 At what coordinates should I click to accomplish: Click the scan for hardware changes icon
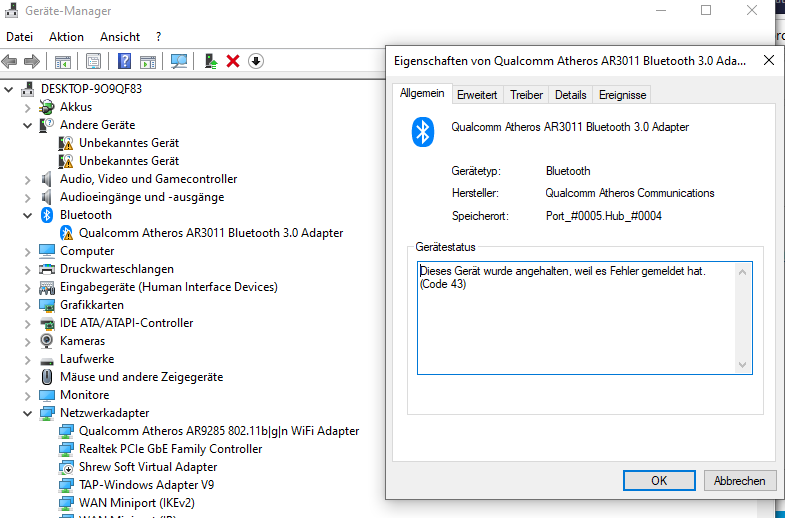click(179, 61)
